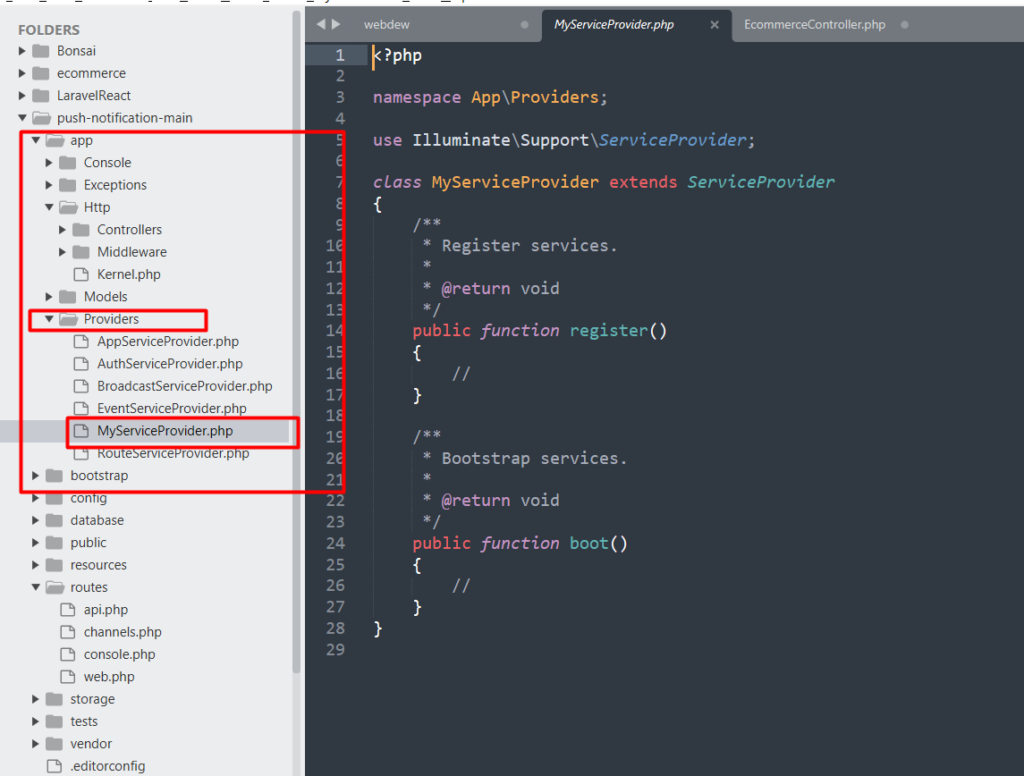Click the file icon beside EventServiceProvider.php

coord(83,408)
